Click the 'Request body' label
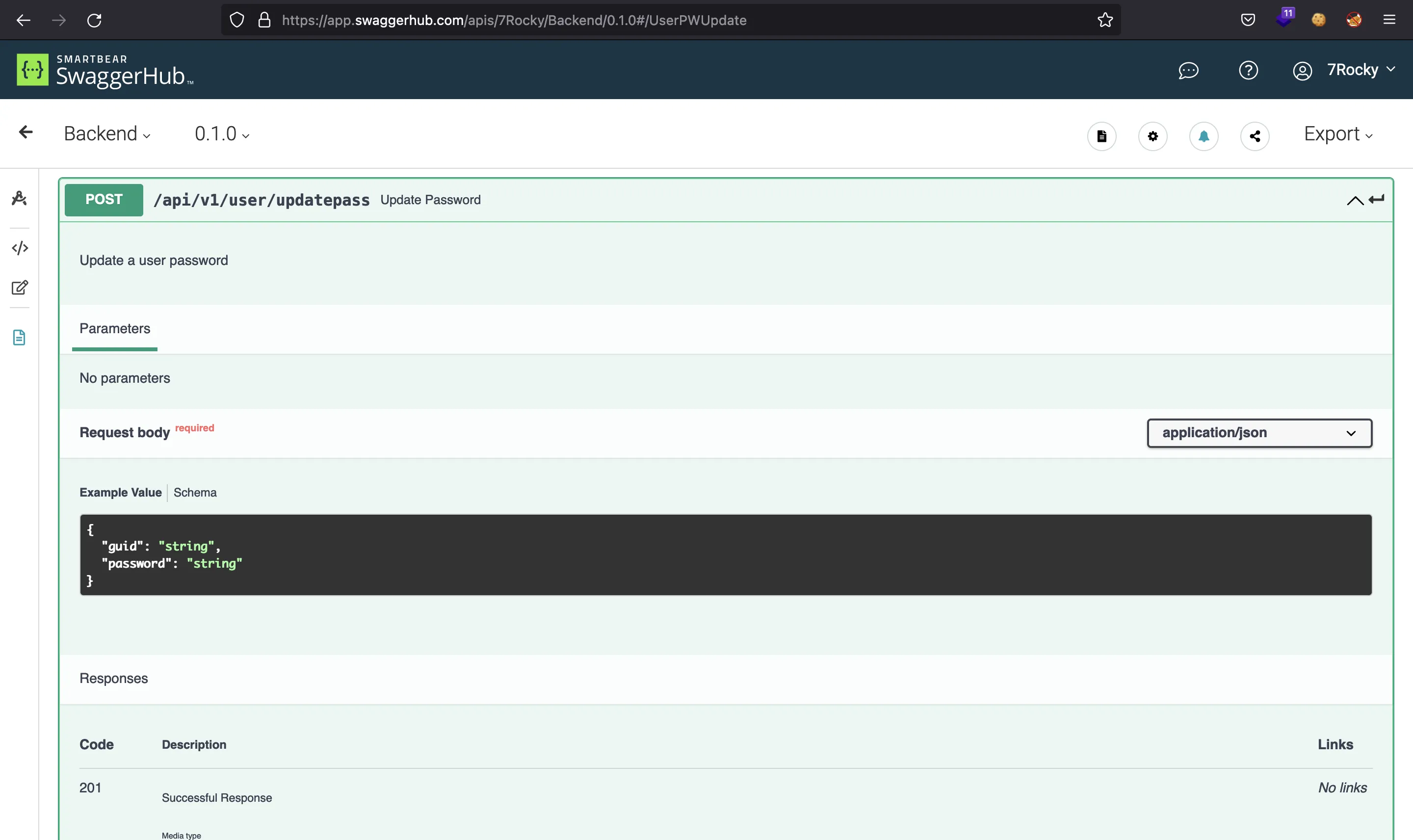This screenshot has width=1413, height=840. click(x=125, y=432)
